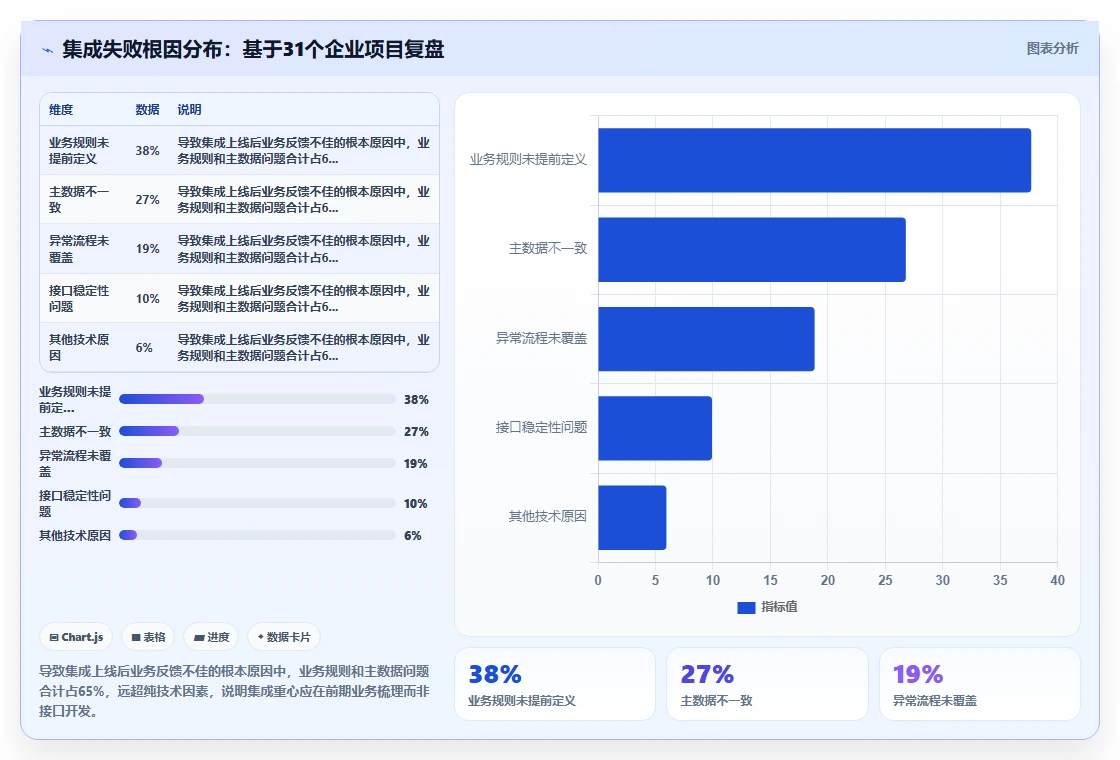Select the 10% cell in the table
1120x760 pixels.
click(x=147, y=299)
